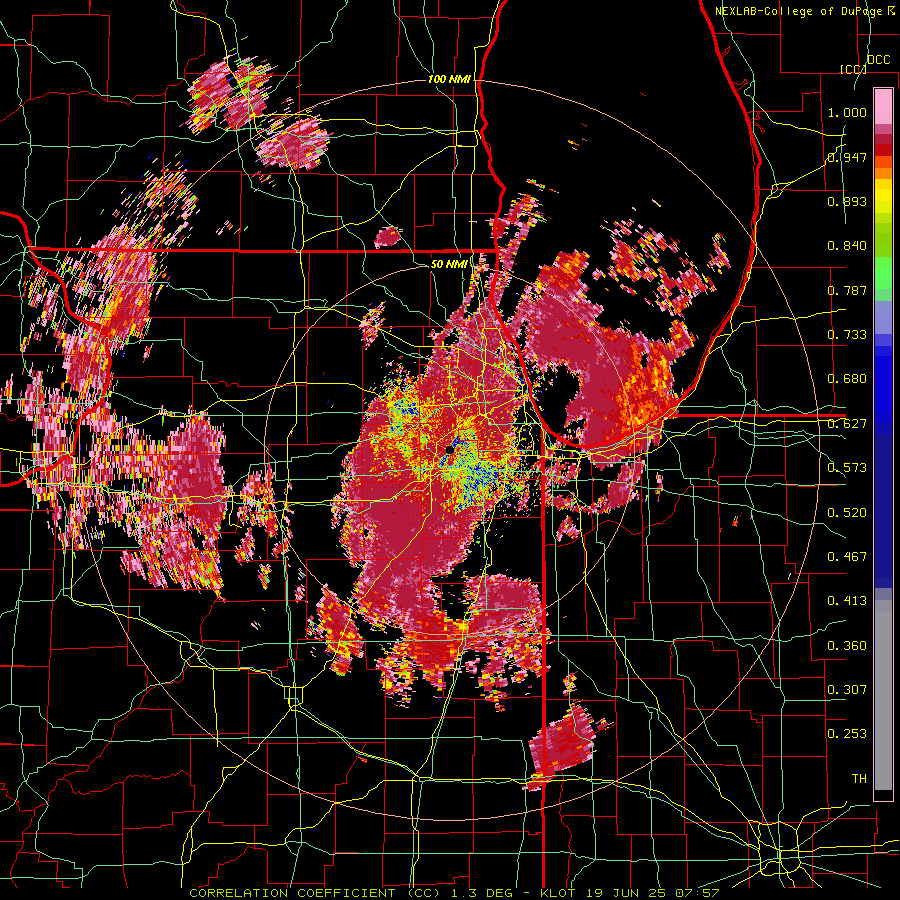This screenshot has height=900, width=900.
Task: Select the 0.573 legend value
Action: 847,468
